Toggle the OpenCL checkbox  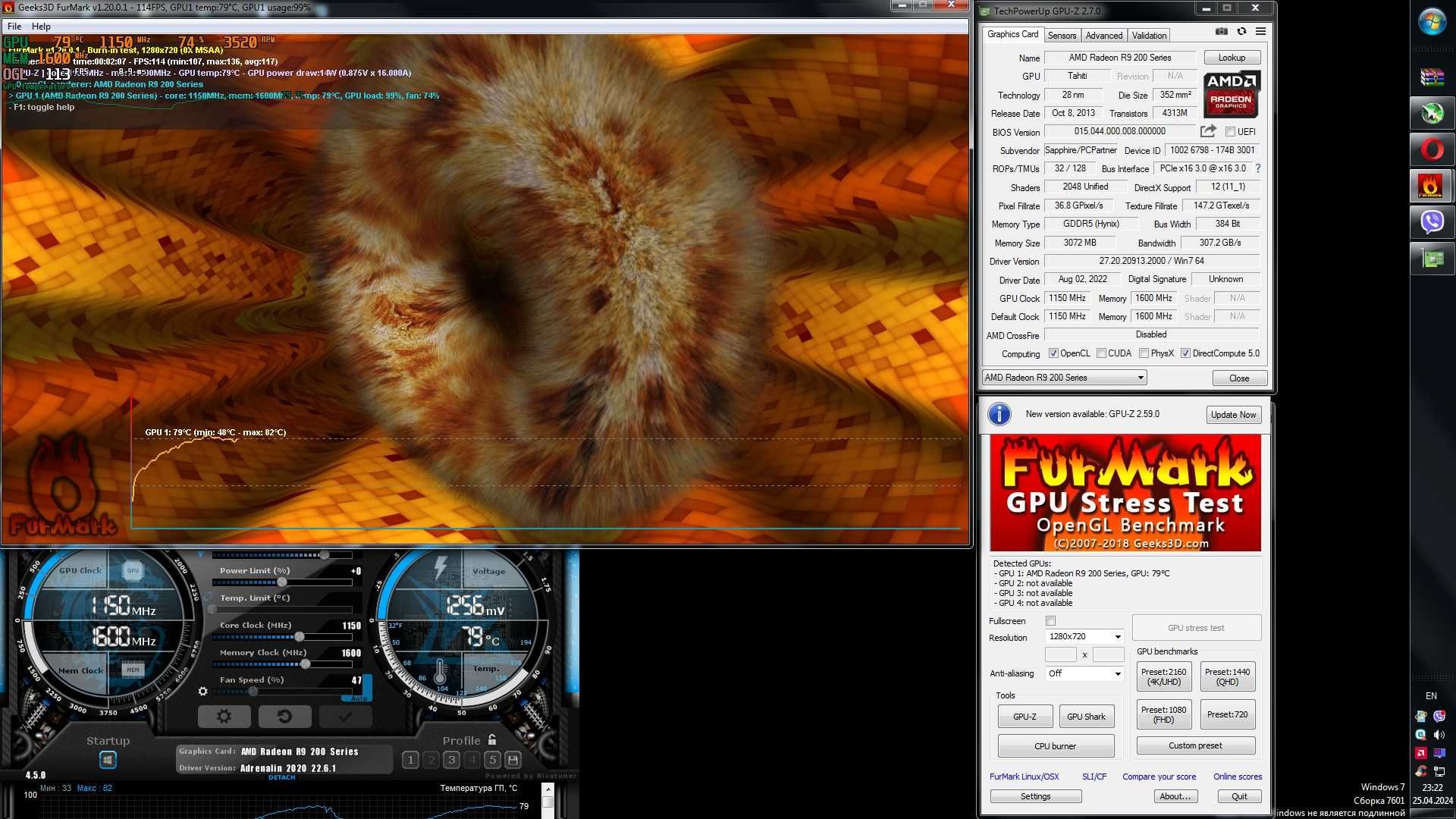coord(1053,353)
